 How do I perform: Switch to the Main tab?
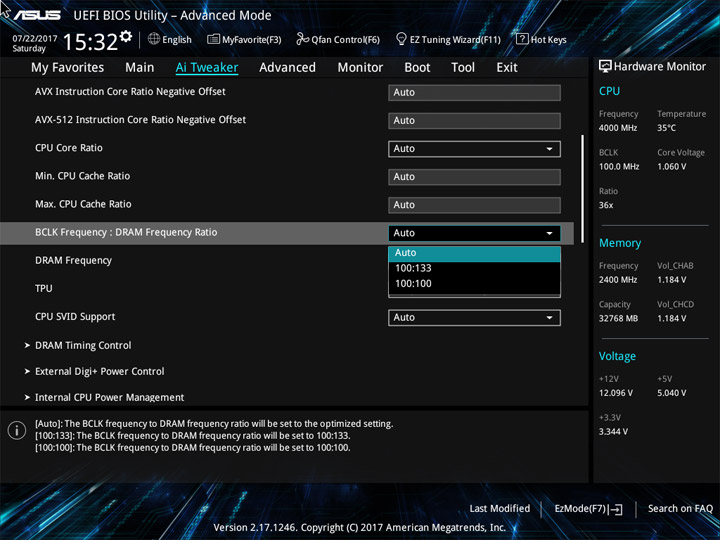[140, 68]
